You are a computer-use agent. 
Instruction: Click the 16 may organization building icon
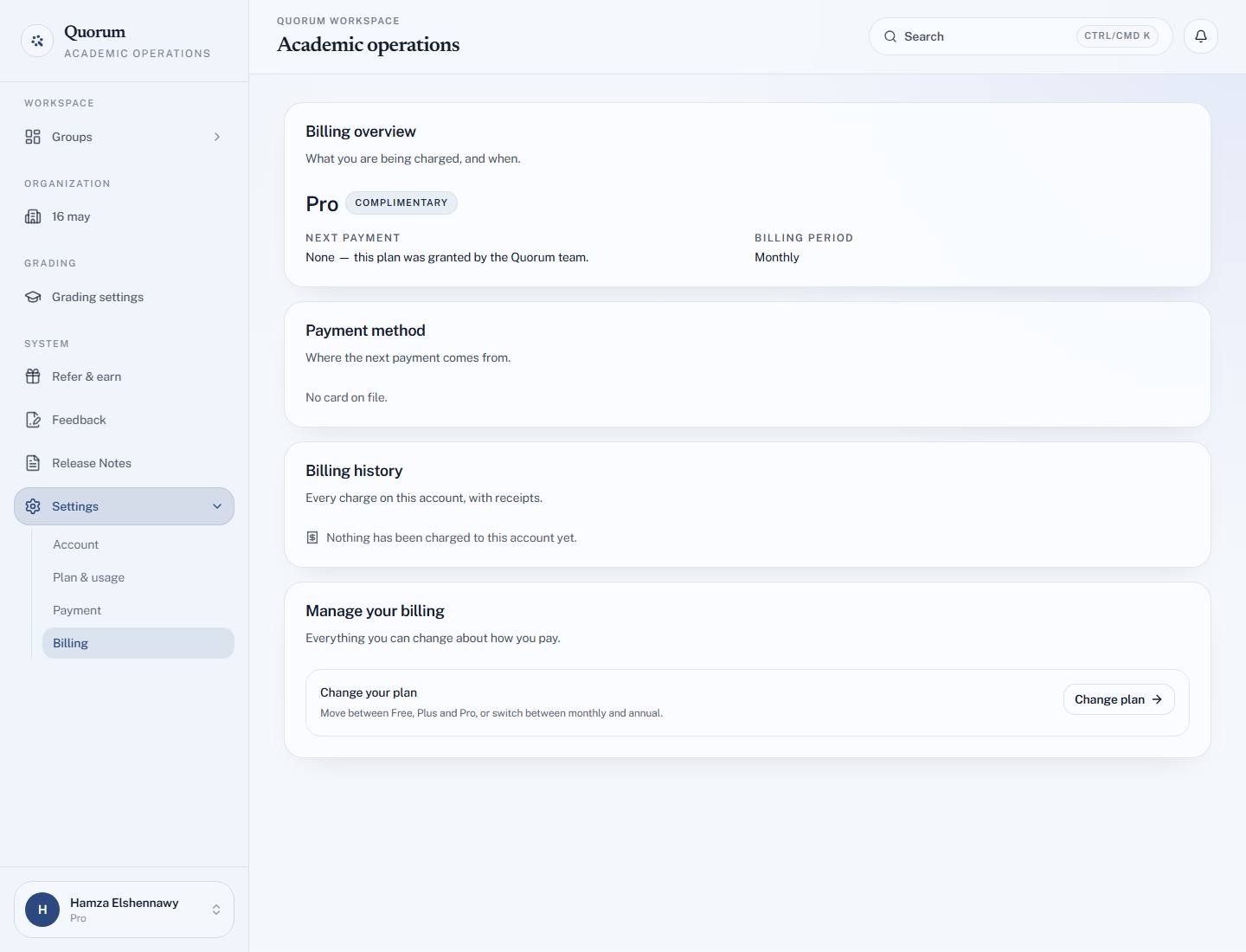(x=33, y=216)
